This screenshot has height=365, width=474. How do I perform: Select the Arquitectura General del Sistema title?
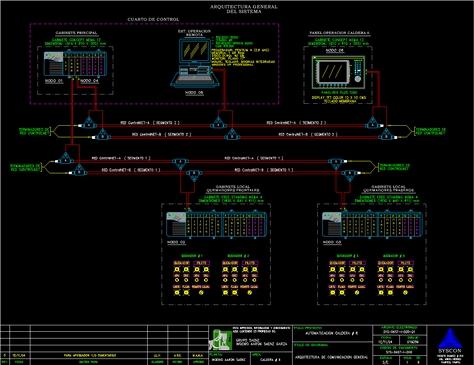pyautogui.click(x=244, y=9)
